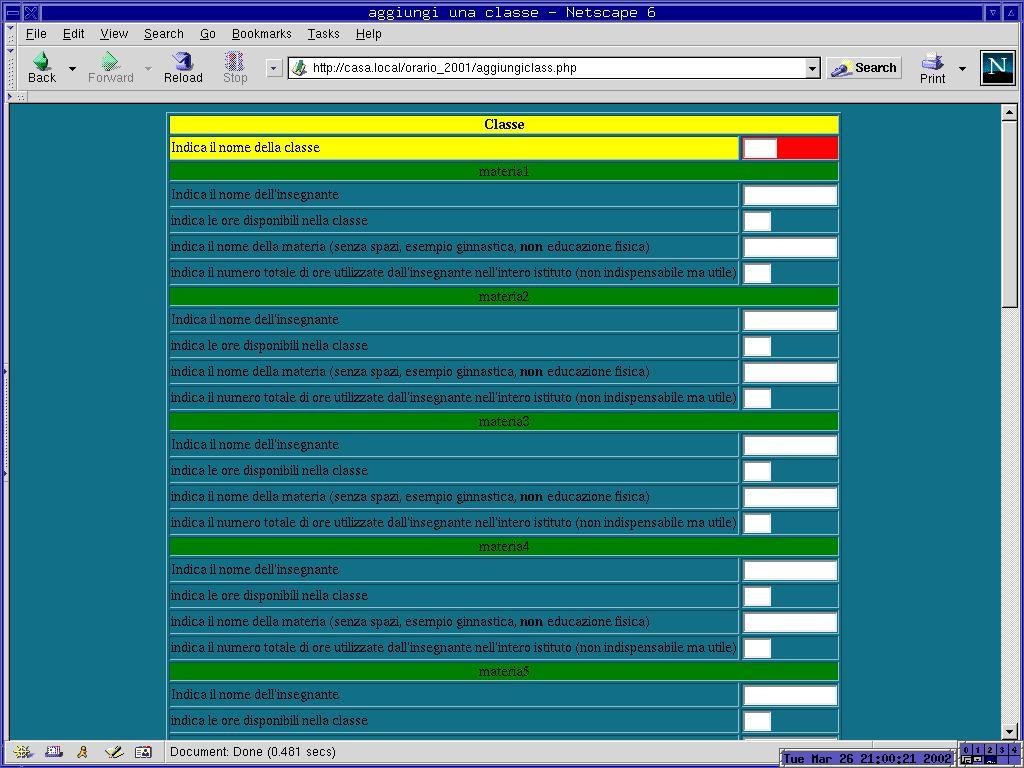The height and width of the screenshot is (768, 1024).
Task: Click the page's vertical scrollbar down arrow
Action: [1009, 731]
